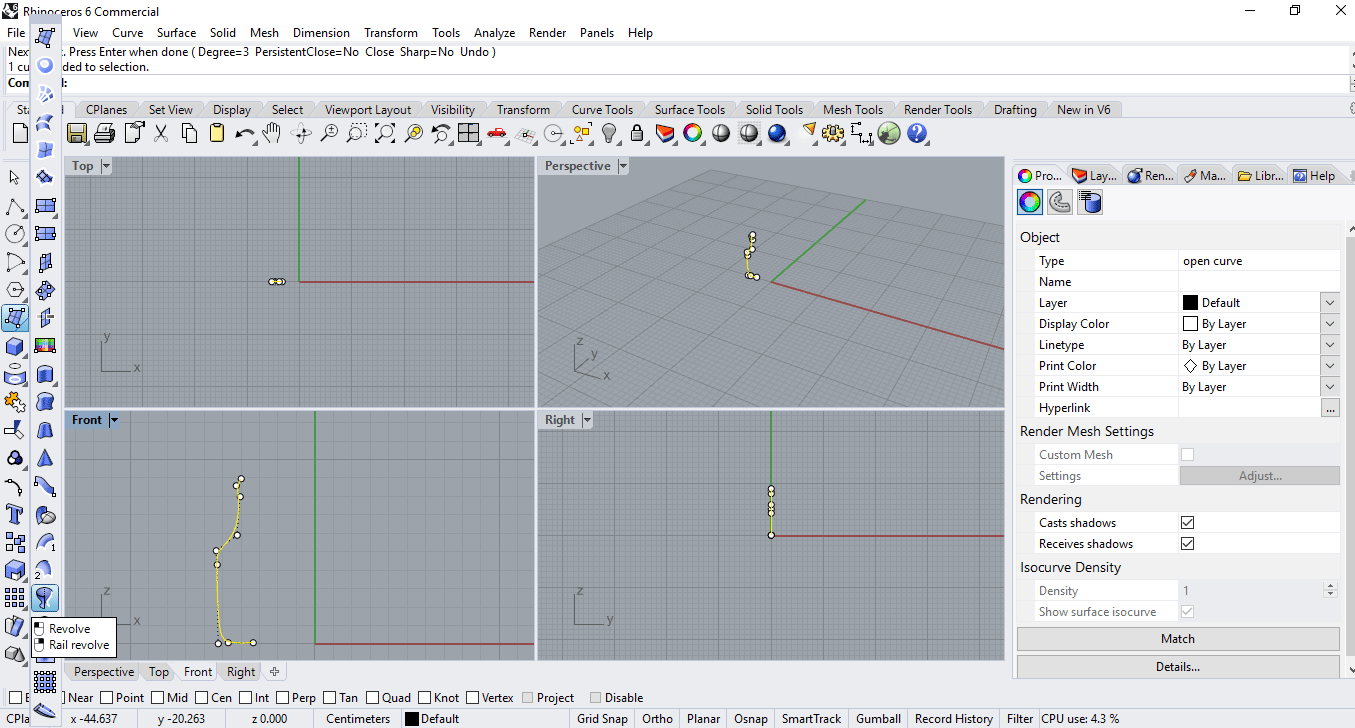Image resolution: width=1355 pixels, height=728 pixels.
Task: Open the Top viewport menu arrow
Action: pyautogui.click(x=106, y=166)
